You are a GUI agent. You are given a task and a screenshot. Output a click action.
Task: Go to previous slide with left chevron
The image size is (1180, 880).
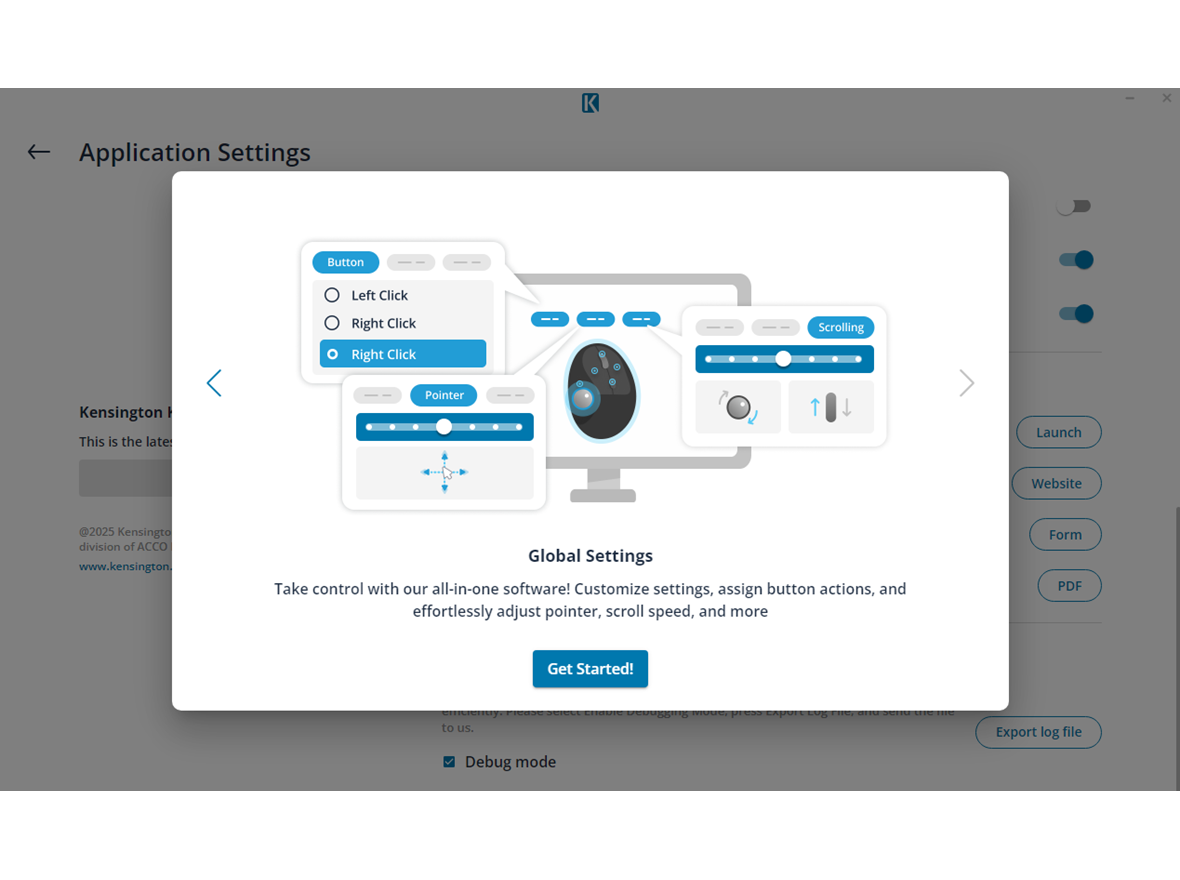click(x=214, y=383)
